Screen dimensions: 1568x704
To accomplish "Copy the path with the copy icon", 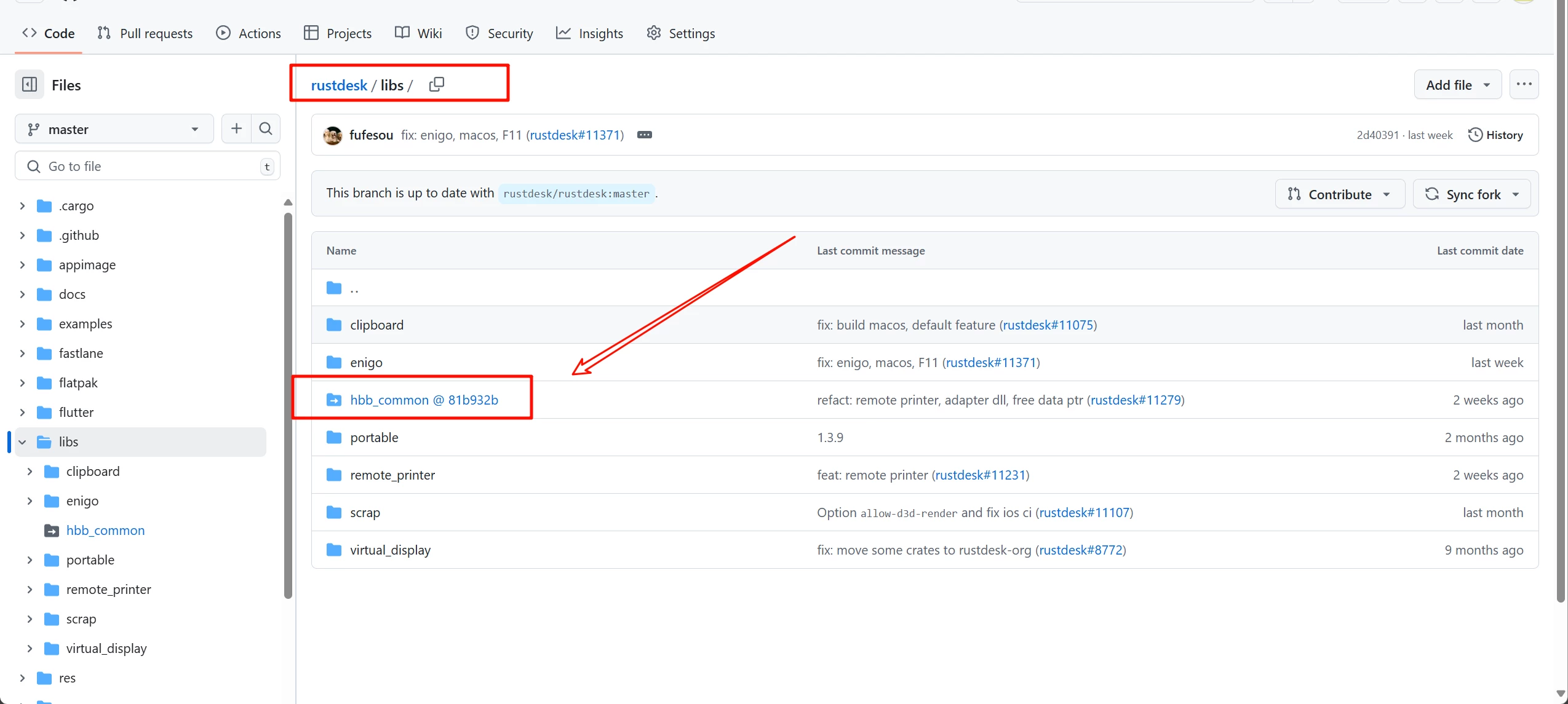I will click(436, 84).
